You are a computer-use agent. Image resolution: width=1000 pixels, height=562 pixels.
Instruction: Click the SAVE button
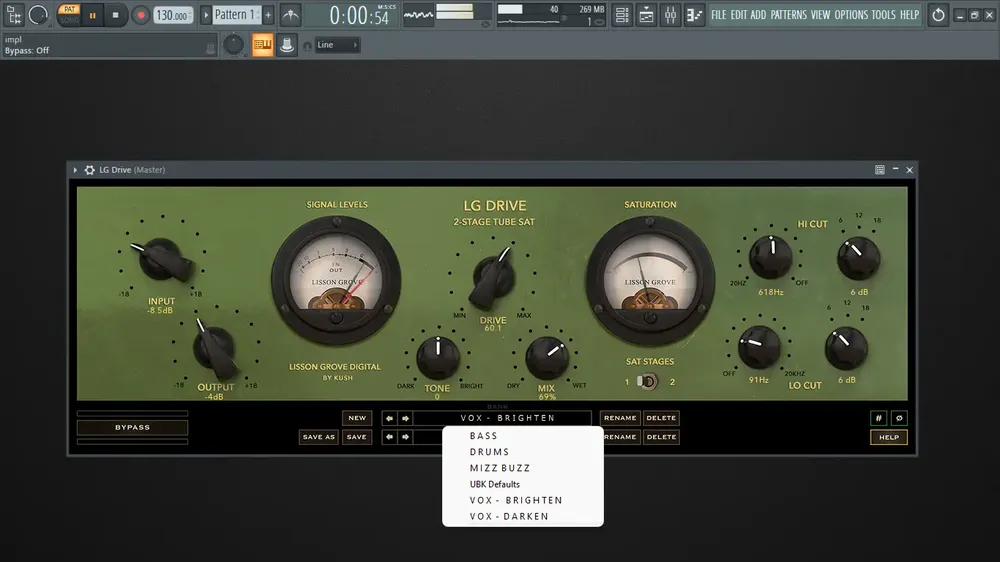(357, 437)
